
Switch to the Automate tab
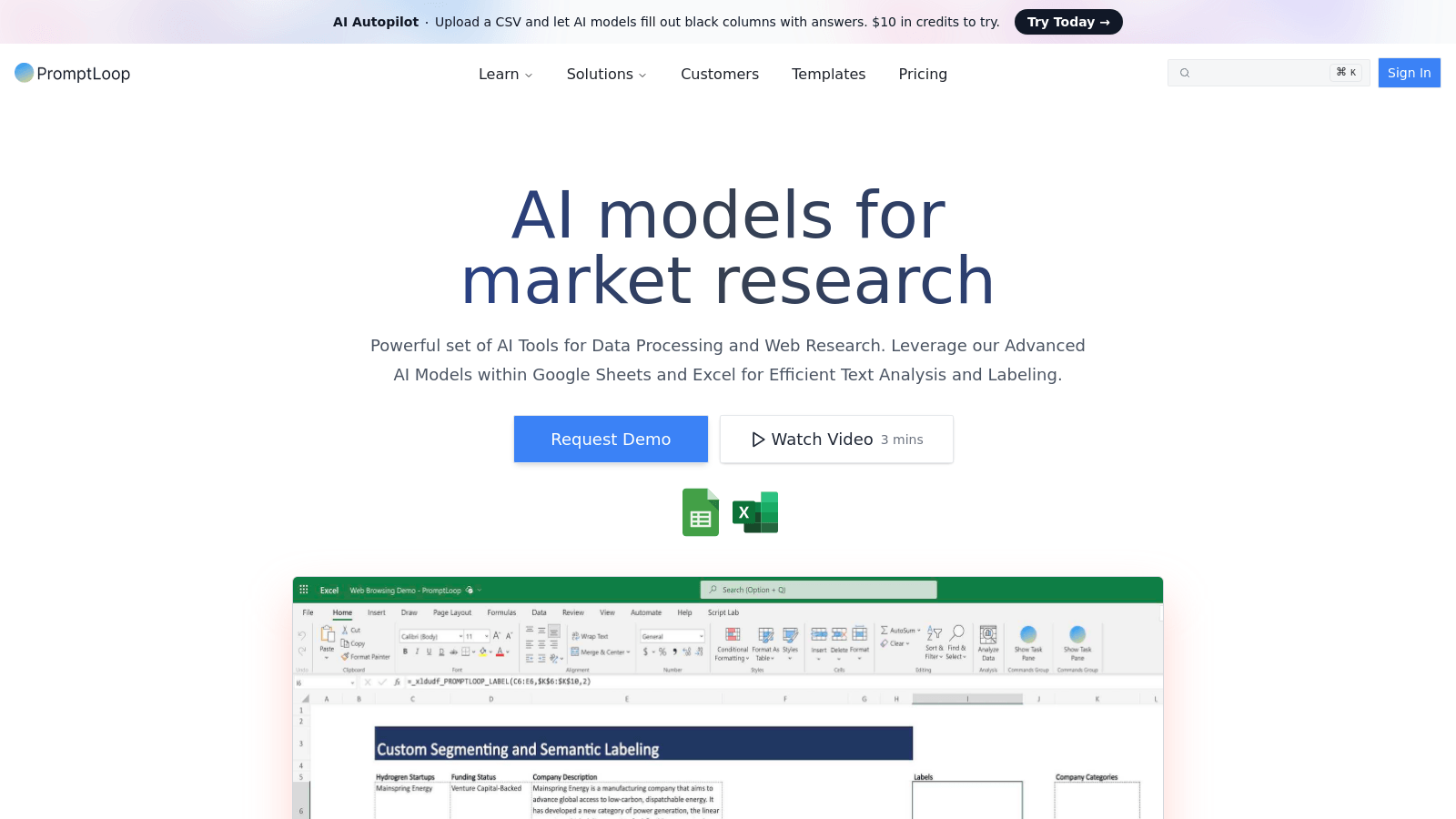tap(646, 612)
